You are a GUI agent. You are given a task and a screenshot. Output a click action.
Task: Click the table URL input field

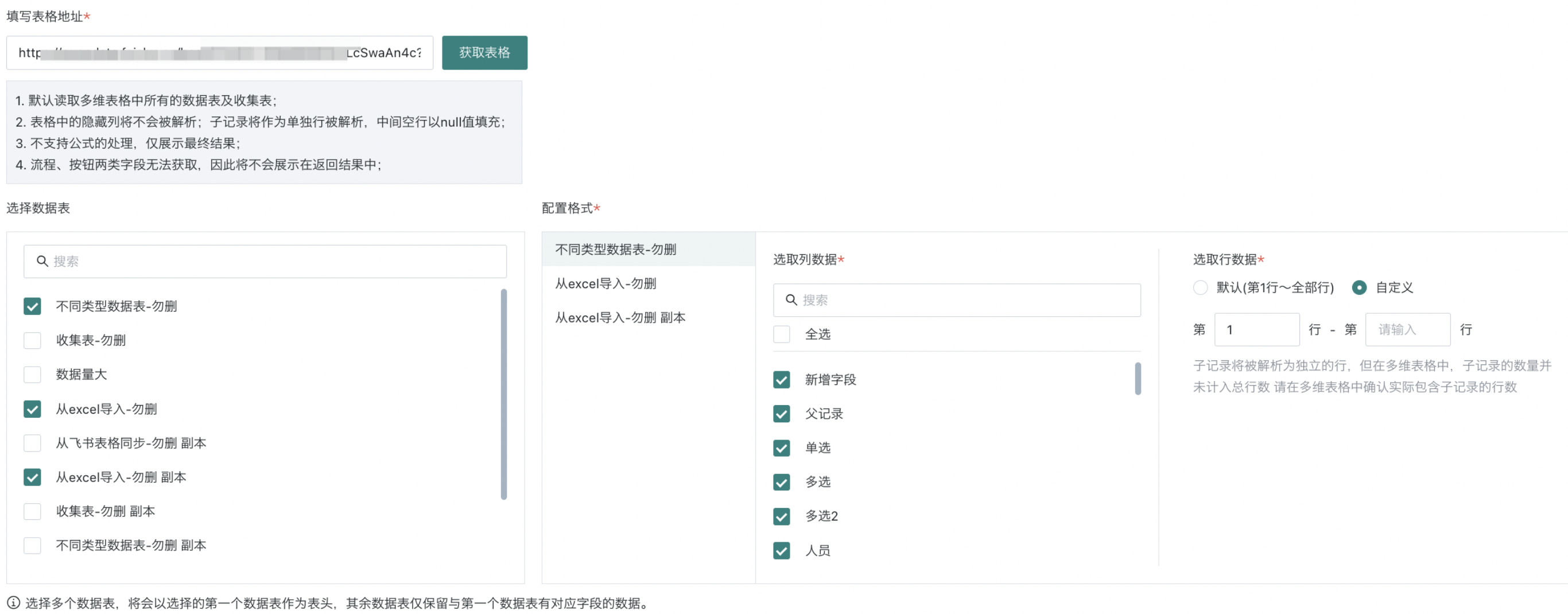pos(219,53)
